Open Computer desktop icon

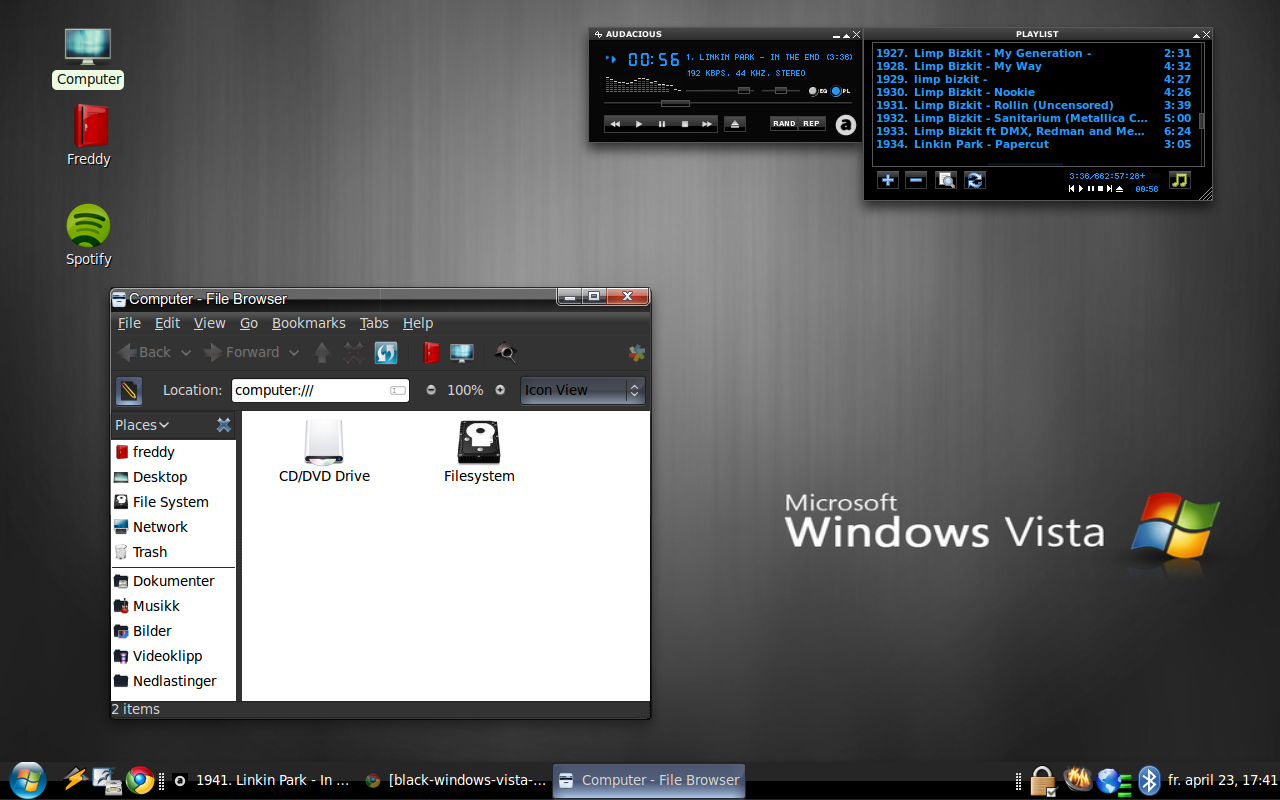pyautogui.click(x=88, y=57)
